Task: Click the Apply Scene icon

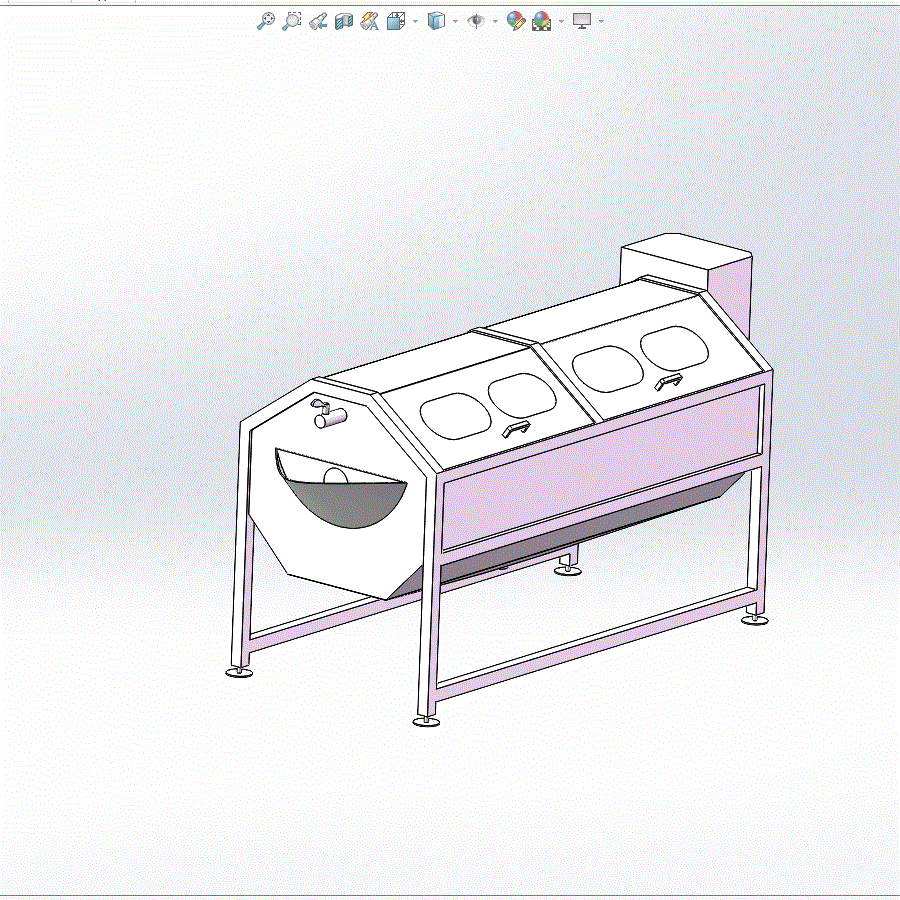Action: [541, 22]
